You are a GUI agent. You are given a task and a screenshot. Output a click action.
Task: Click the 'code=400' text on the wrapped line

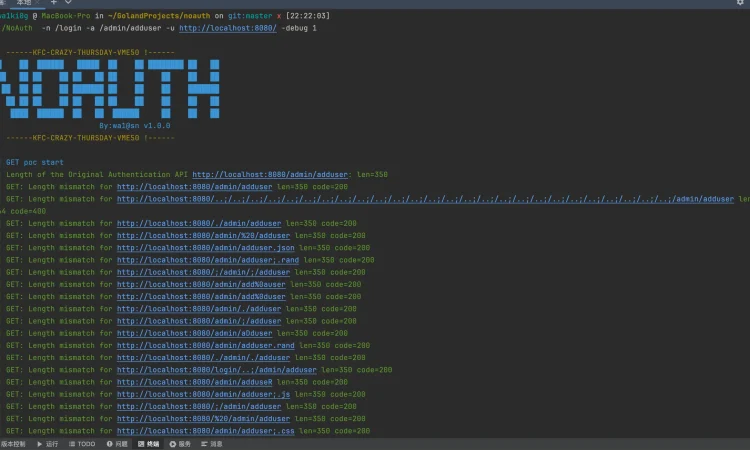point(28,211)
